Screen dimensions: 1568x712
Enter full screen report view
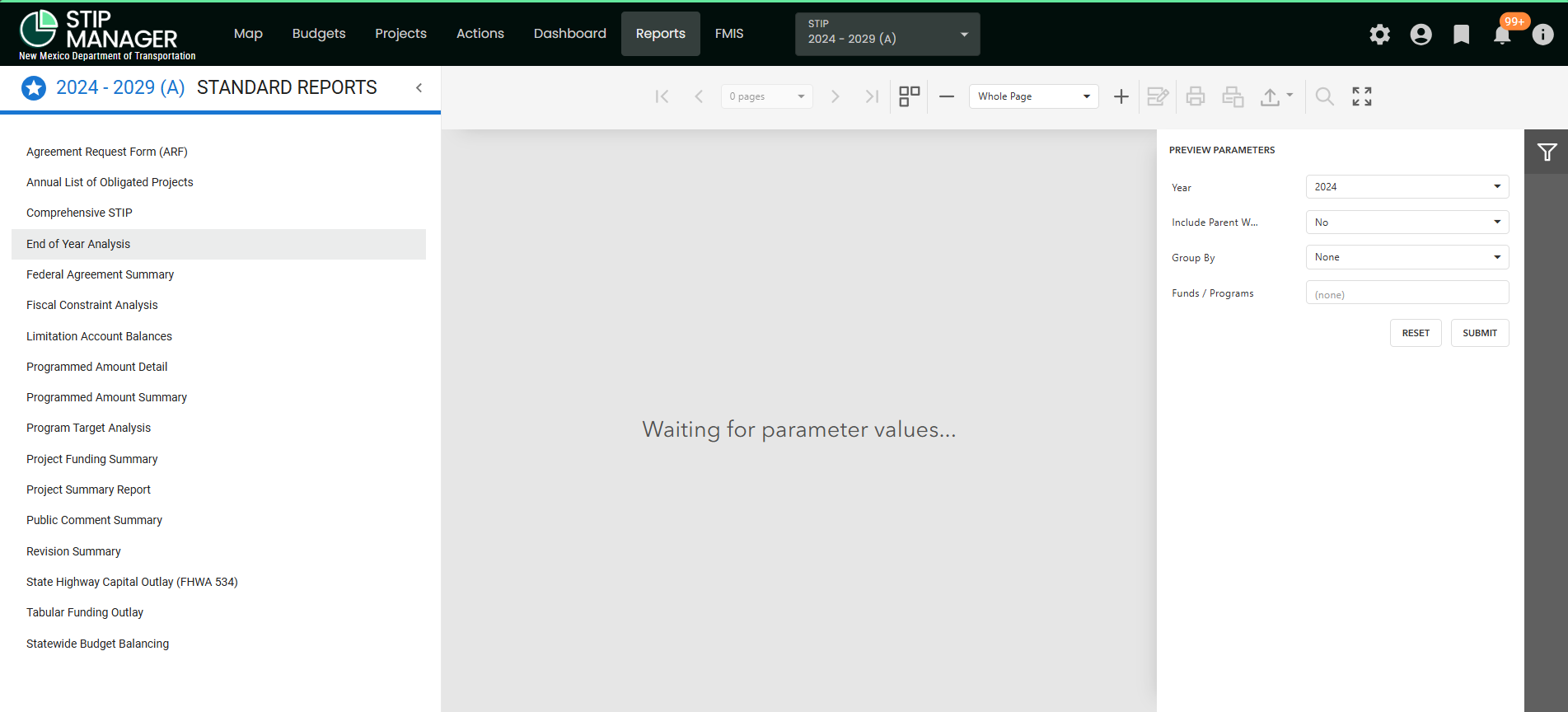tap(1362, 96)
